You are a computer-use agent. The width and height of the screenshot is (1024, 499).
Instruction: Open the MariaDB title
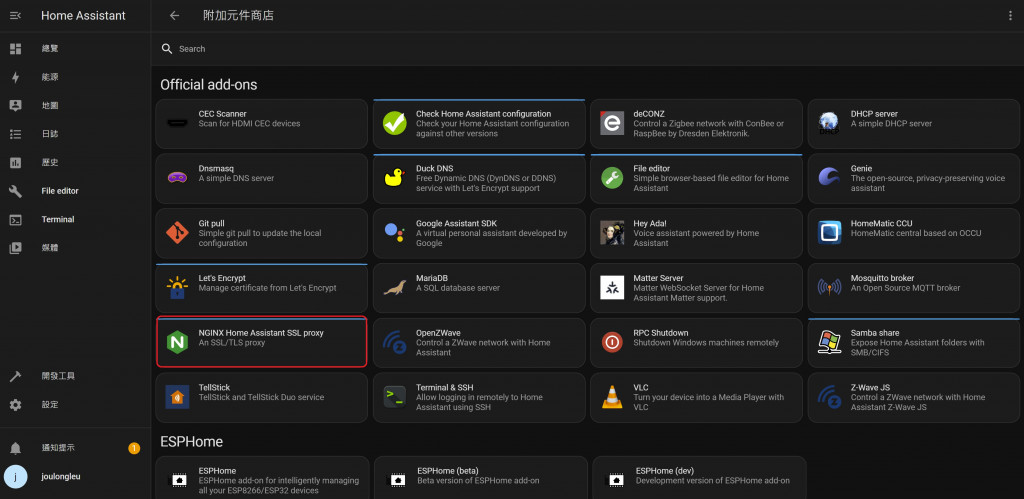(432, 278)
